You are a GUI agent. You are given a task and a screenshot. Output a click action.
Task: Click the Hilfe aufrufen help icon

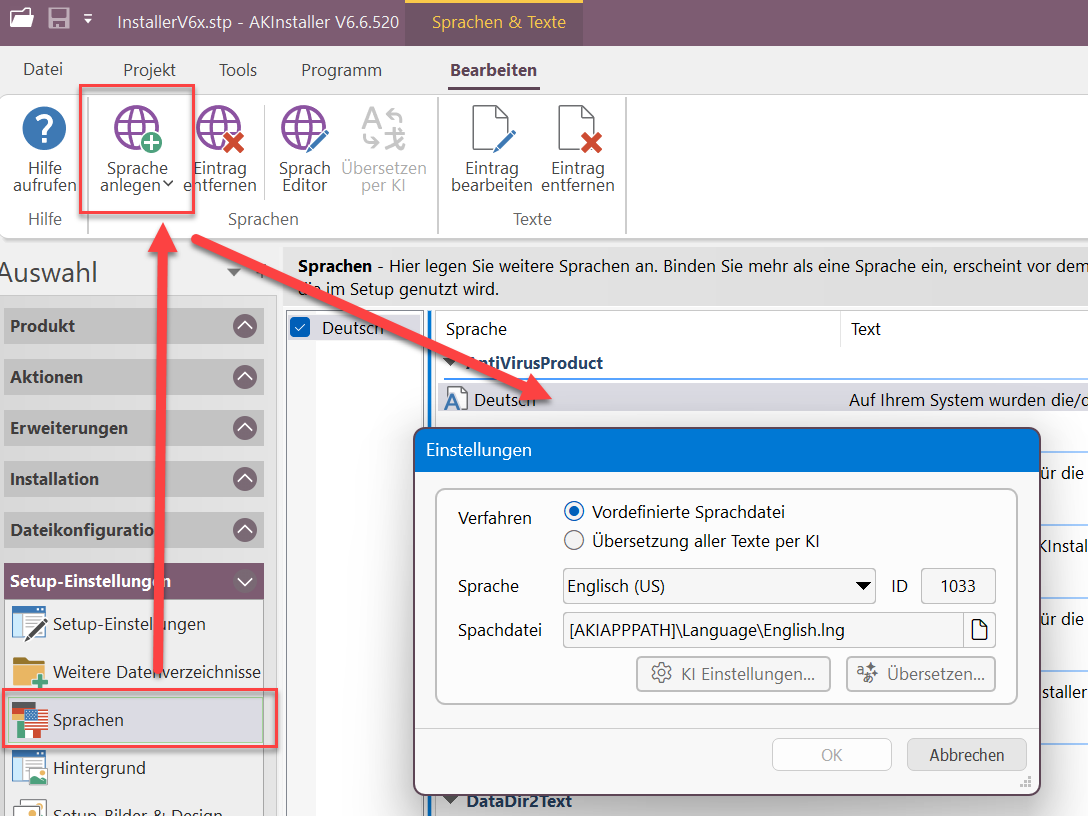[44, 128]
